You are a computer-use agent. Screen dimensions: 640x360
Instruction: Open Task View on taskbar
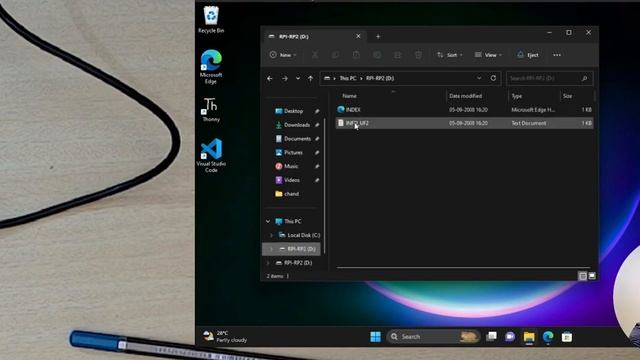491,337
